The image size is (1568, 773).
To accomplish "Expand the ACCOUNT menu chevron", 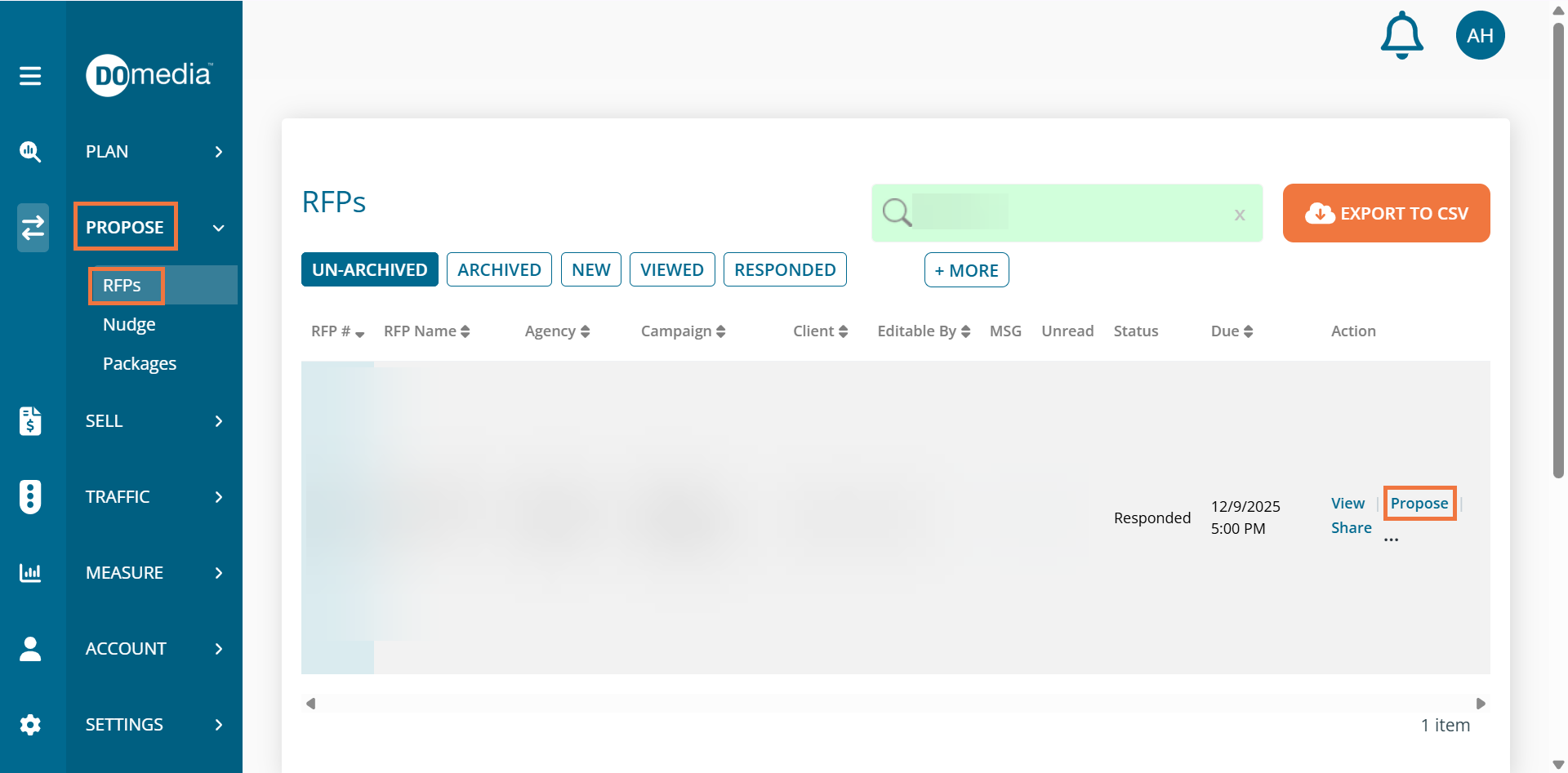I will pyautogui.click(x=218, y=649).
